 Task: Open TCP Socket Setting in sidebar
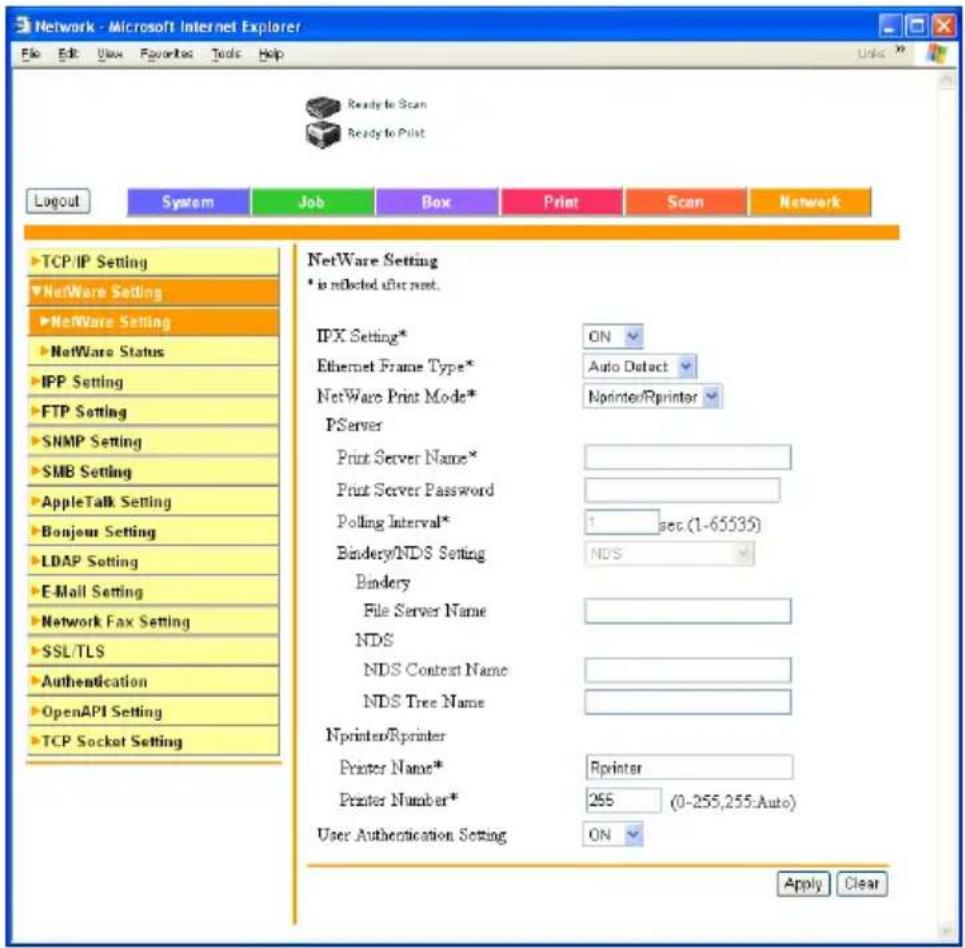pyautogui.click(x=153, y=741)
